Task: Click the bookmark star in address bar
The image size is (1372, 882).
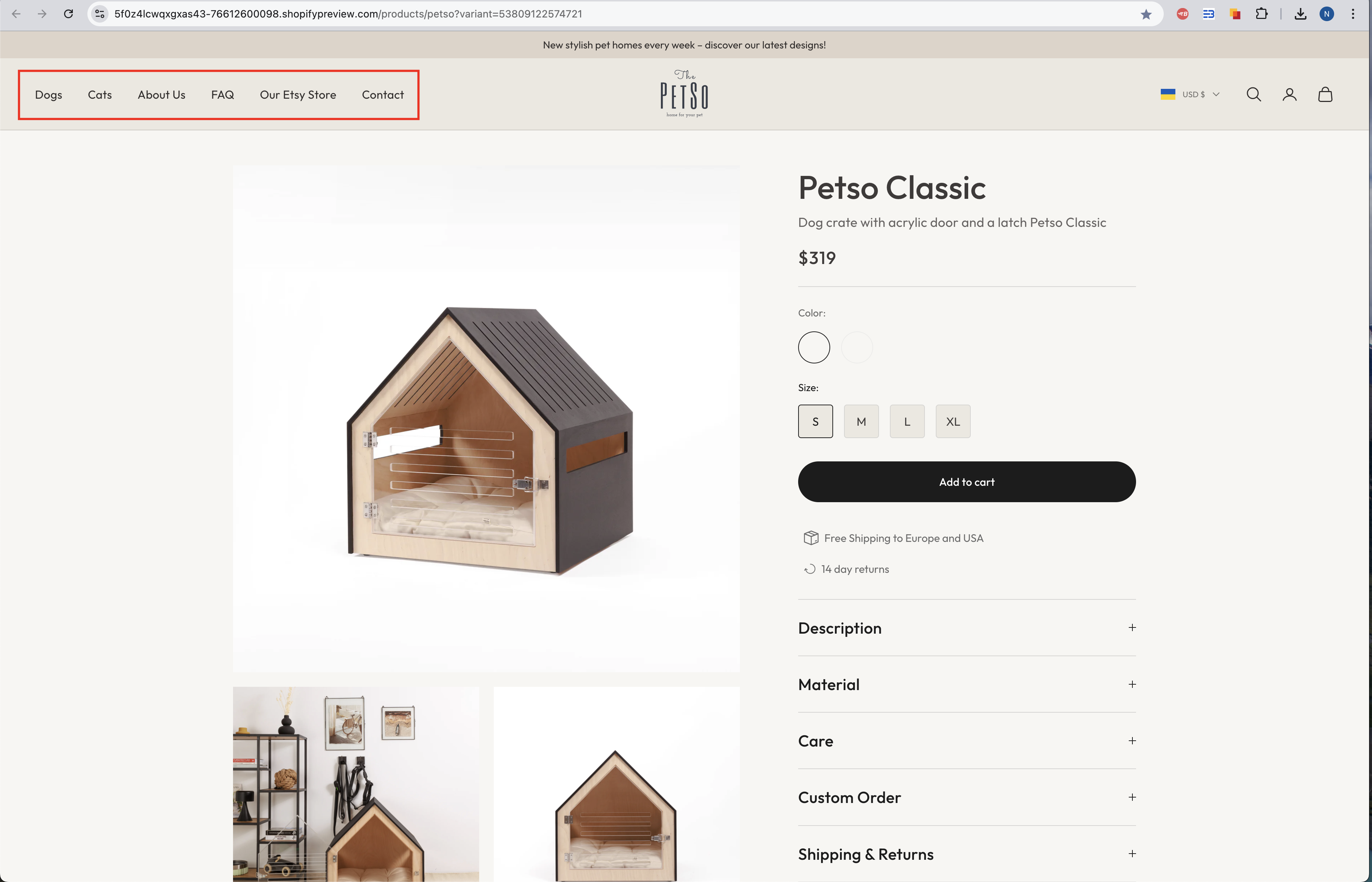Action: tap(1146, 14)
